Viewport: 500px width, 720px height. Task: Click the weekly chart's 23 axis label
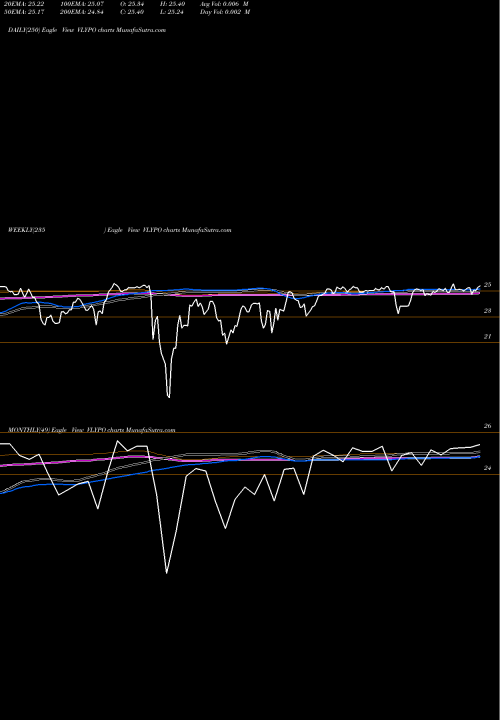point(488,311)
